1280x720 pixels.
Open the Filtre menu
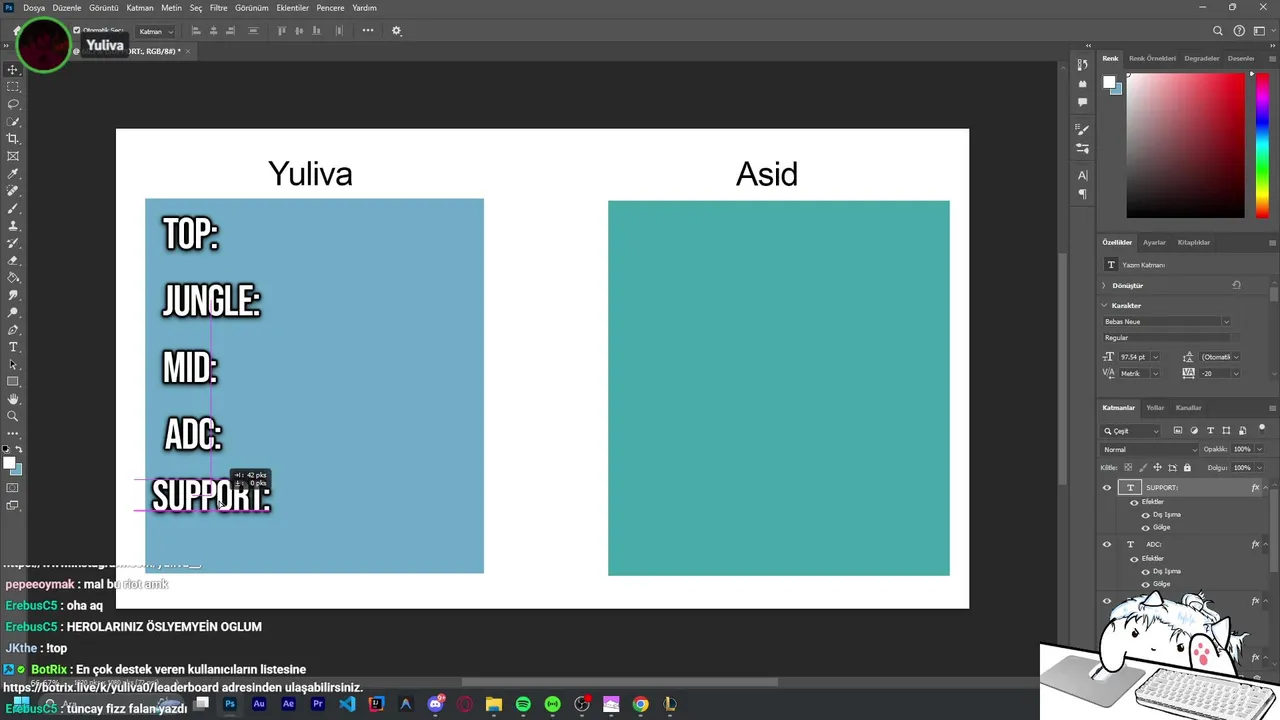[x=218, y=8]
